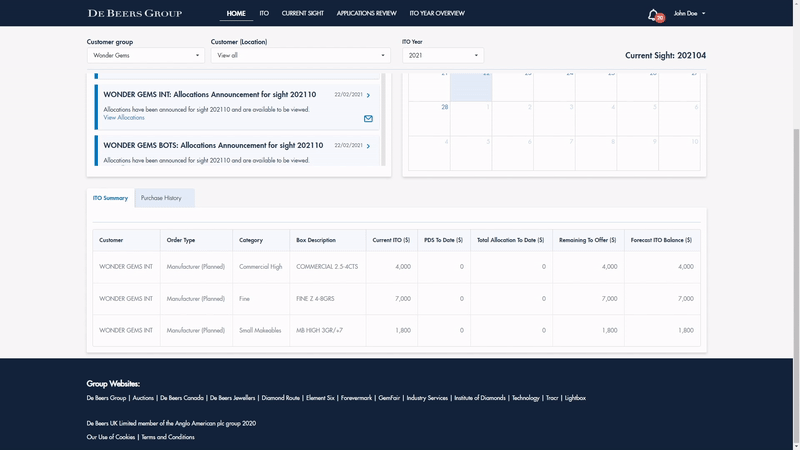Open the De Beers Canada footer link
Screen dimensions: 800x450
coord(182,398)
